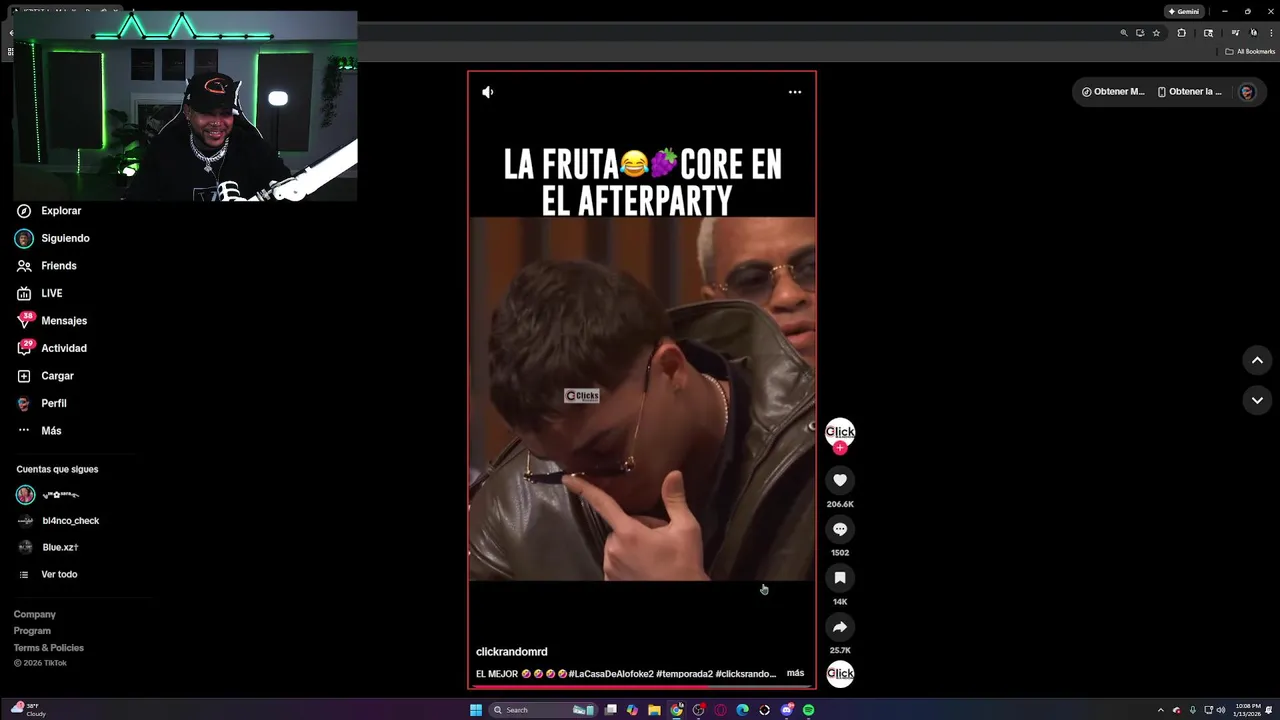Open Discord from the taskbar

(787, 710)
